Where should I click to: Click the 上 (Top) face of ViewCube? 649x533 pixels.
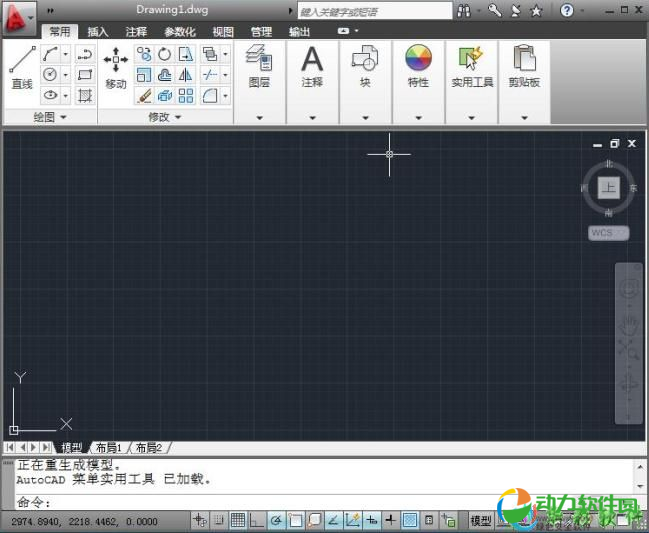coord(608,187)
